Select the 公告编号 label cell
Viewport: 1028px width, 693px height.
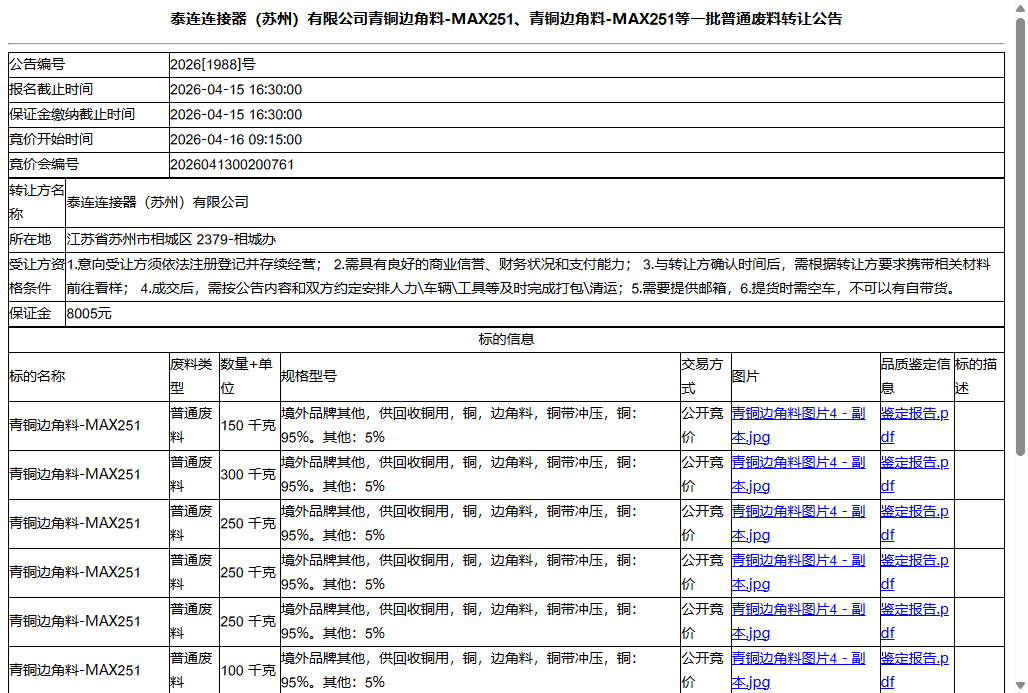coord(89,64)
